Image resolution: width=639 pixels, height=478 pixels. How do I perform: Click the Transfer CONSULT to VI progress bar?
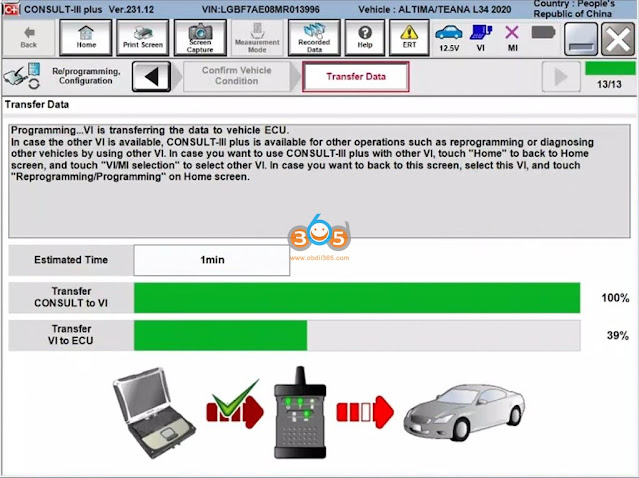point(357,298)
